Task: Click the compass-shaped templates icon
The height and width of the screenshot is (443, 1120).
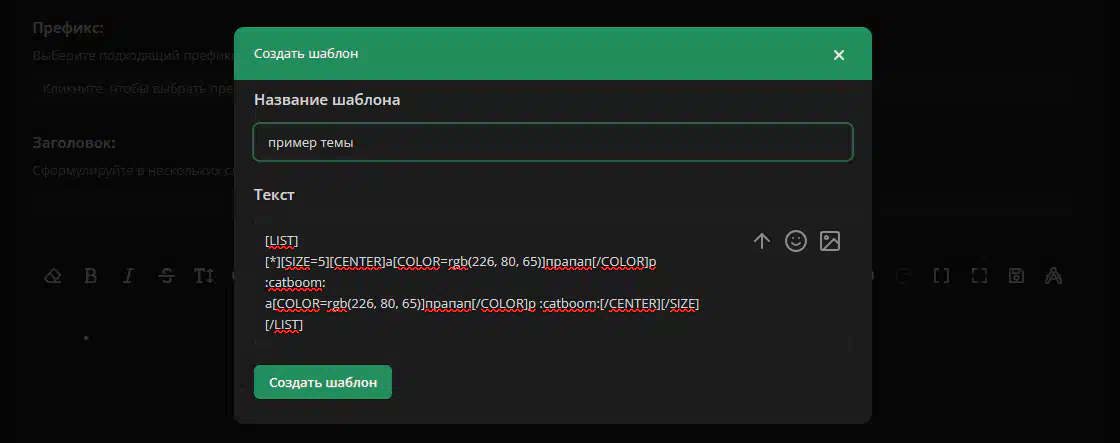Action: (1053, 276)
